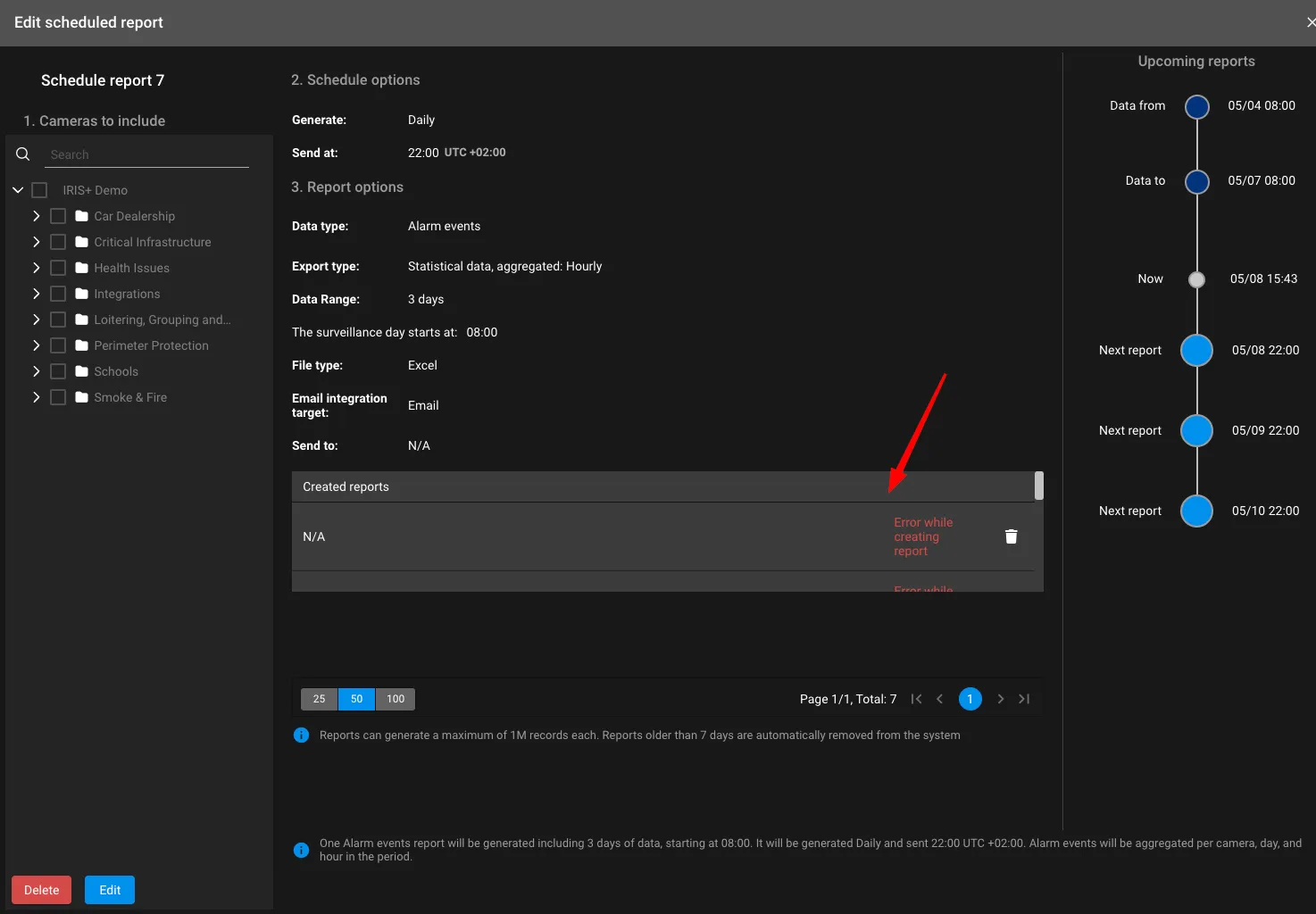Click the blue Edit button
Image resolution: width=1316 pixels, height=914 pixels.
110,890
